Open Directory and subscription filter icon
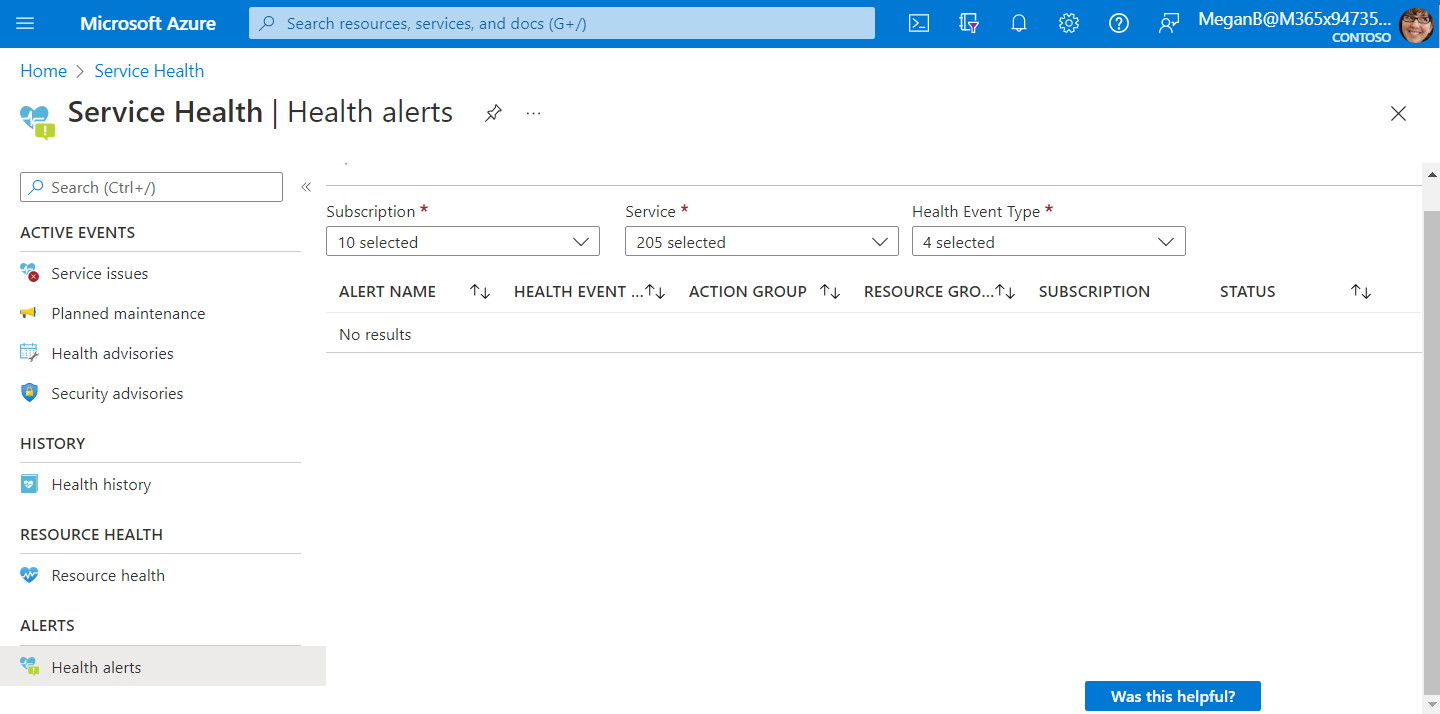The width and height of the screenshot is (1440, 714). click(x=969, y=23)
